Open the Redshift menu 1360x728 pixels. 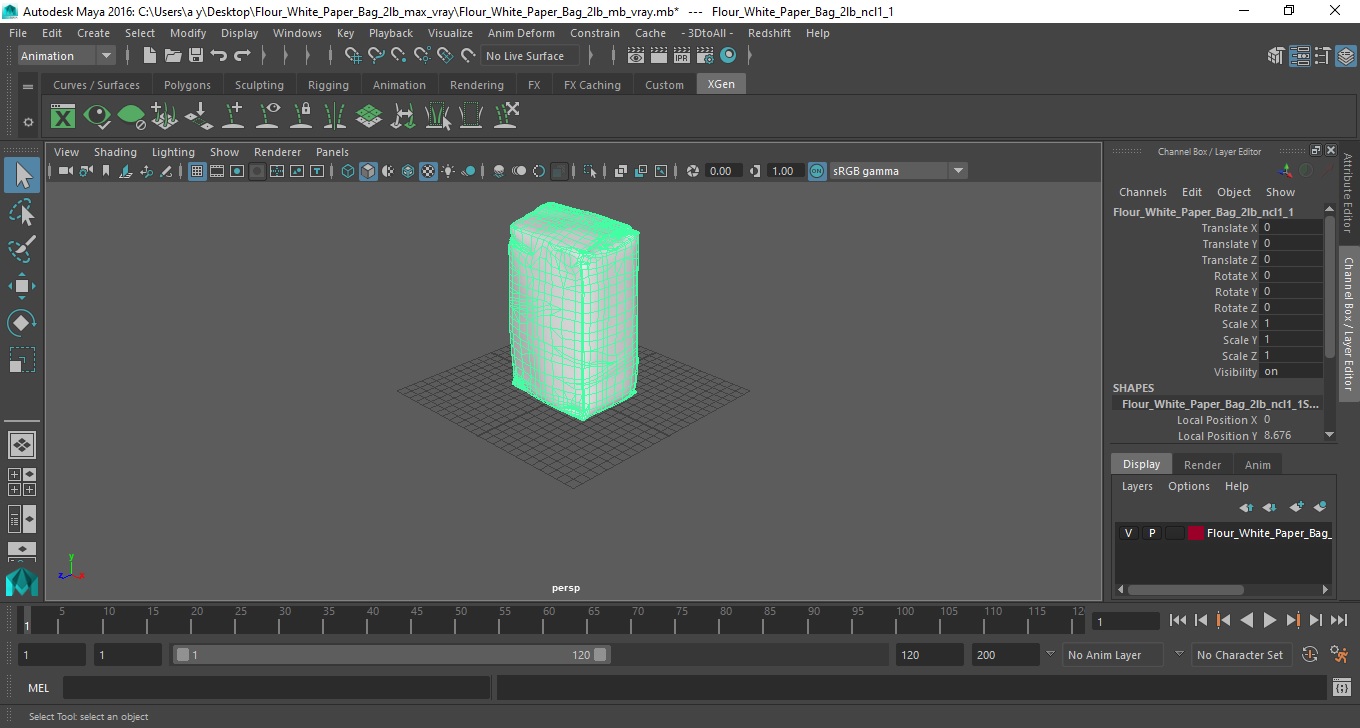(x=769, y=33)
